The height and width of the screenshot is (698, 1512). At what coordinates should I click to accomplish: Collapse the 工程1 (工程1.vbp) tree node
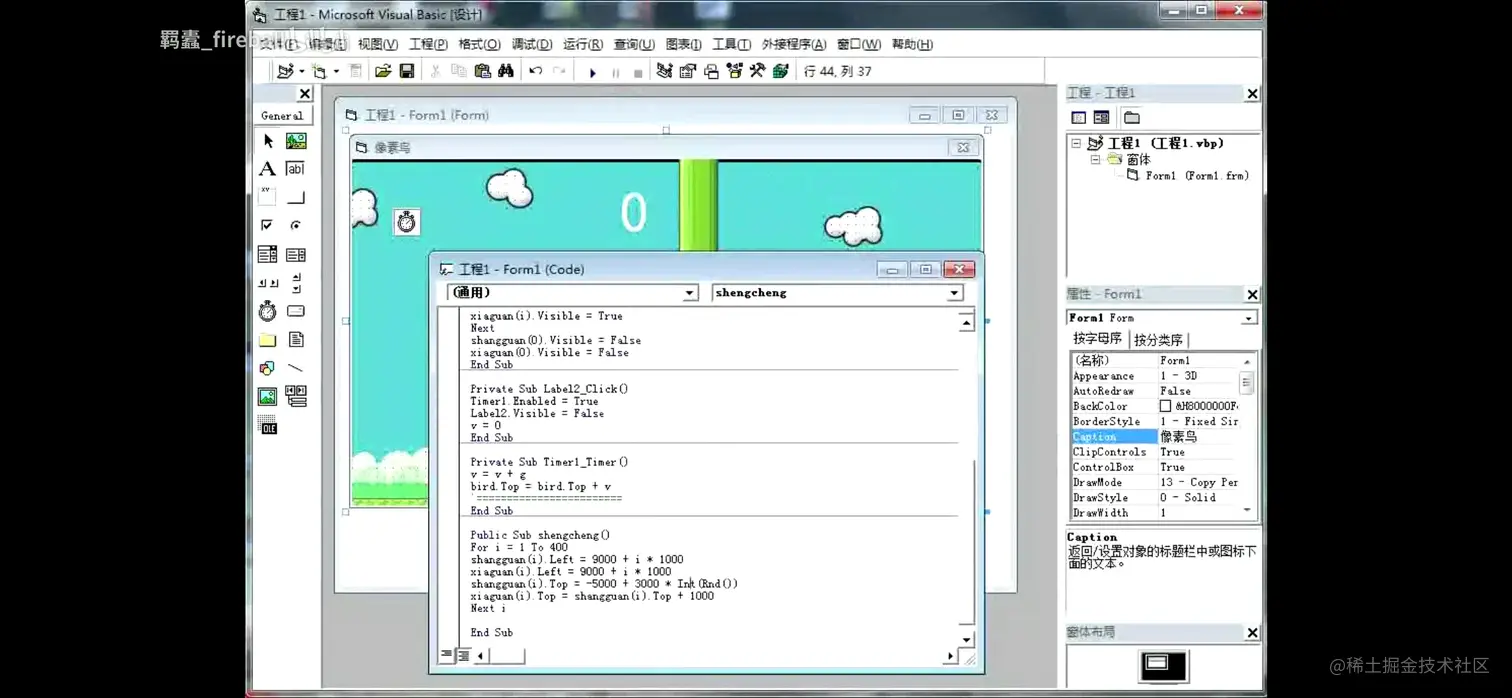[x=1077, y=143]
